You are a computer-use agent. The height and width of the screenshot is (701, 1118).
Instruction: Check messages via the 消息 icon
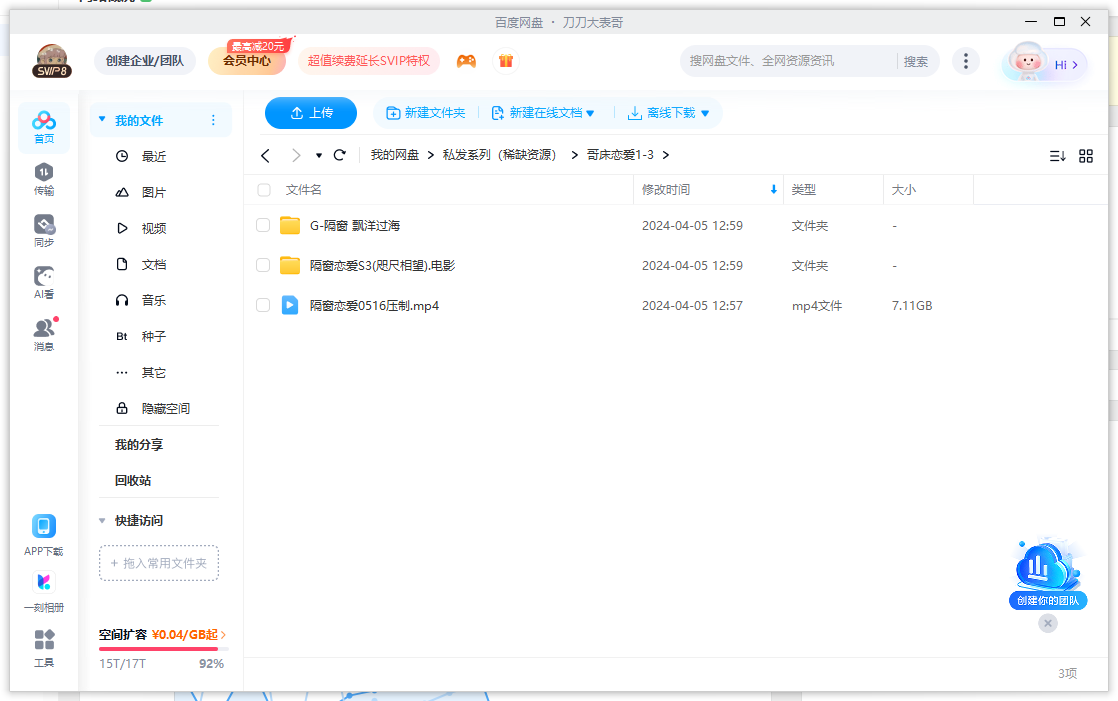[43, 331]
